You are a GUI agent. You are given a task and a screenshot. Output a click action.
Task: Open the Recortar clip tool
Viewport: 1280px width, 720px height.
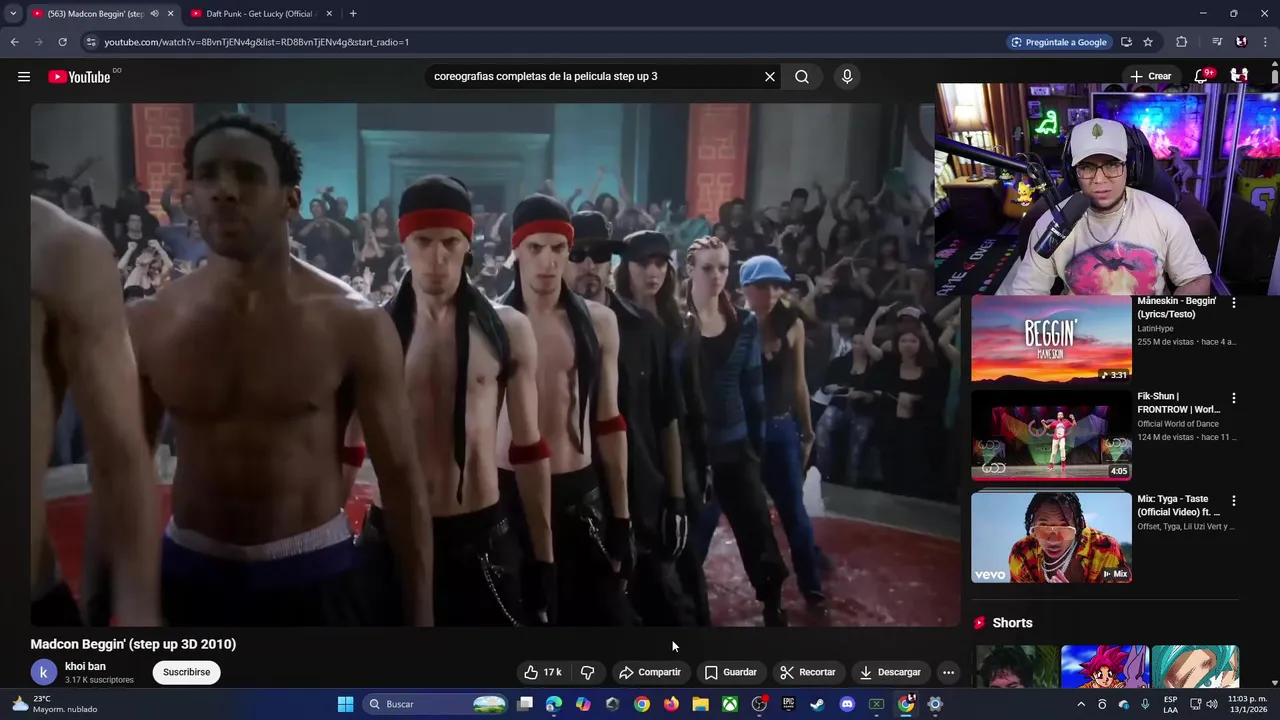[808, 672]
